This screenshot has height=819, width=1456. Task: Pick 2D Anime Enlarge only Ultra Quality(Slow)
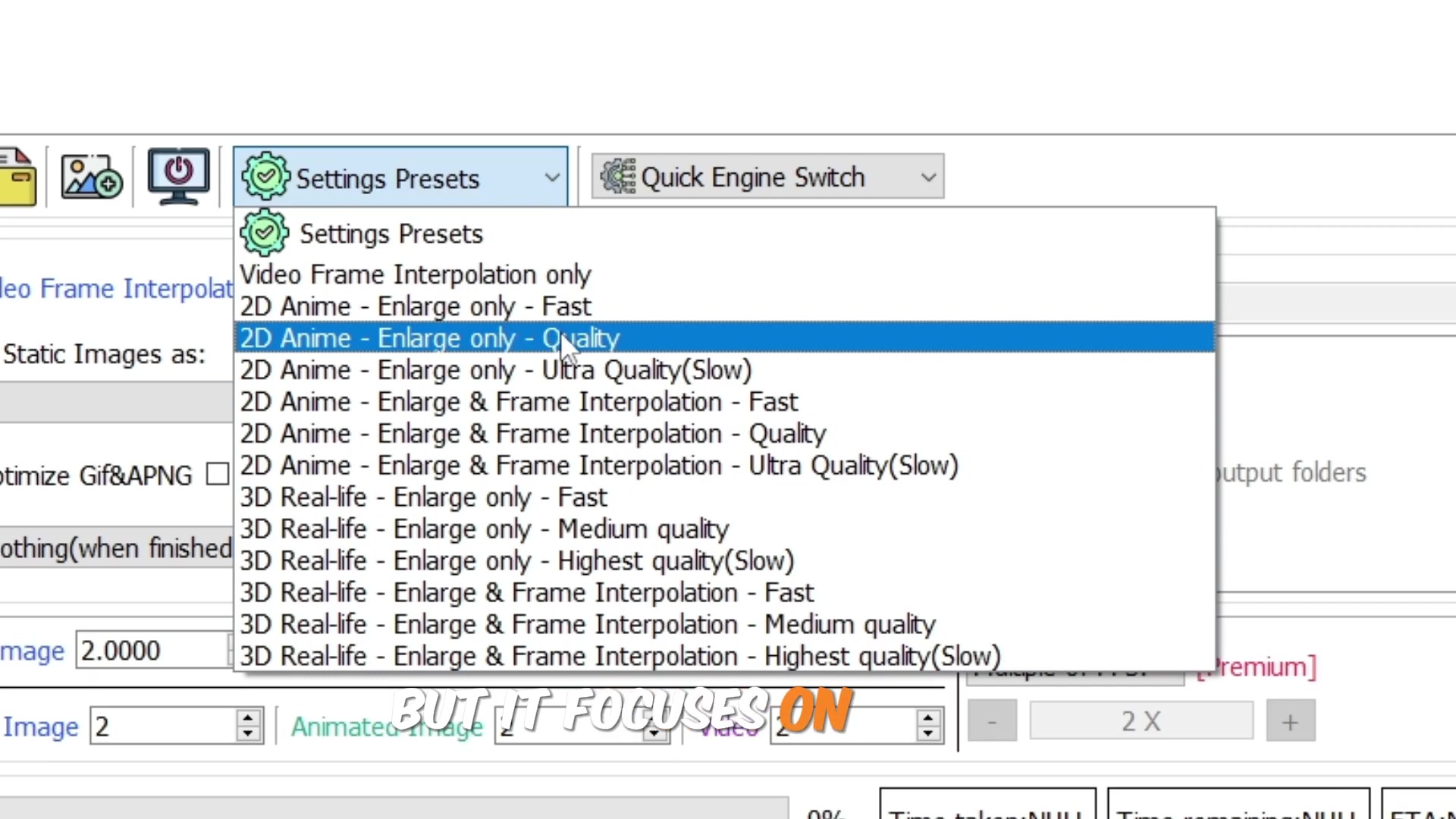495,370
